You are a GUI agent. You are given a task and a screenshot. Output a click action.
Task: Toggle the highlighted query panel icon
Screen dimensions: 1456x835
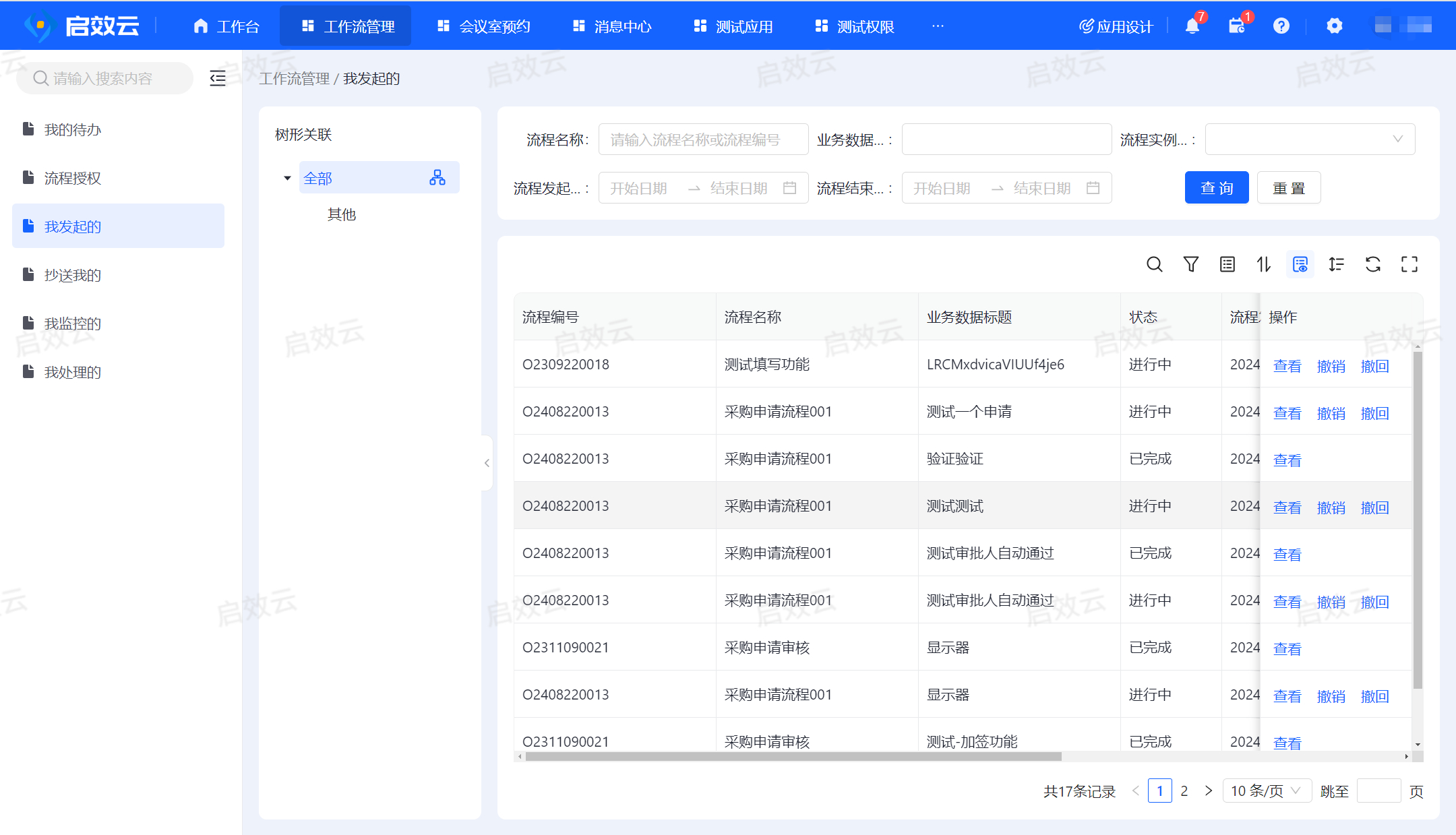pyautogui.click(x=1300, y=264)
